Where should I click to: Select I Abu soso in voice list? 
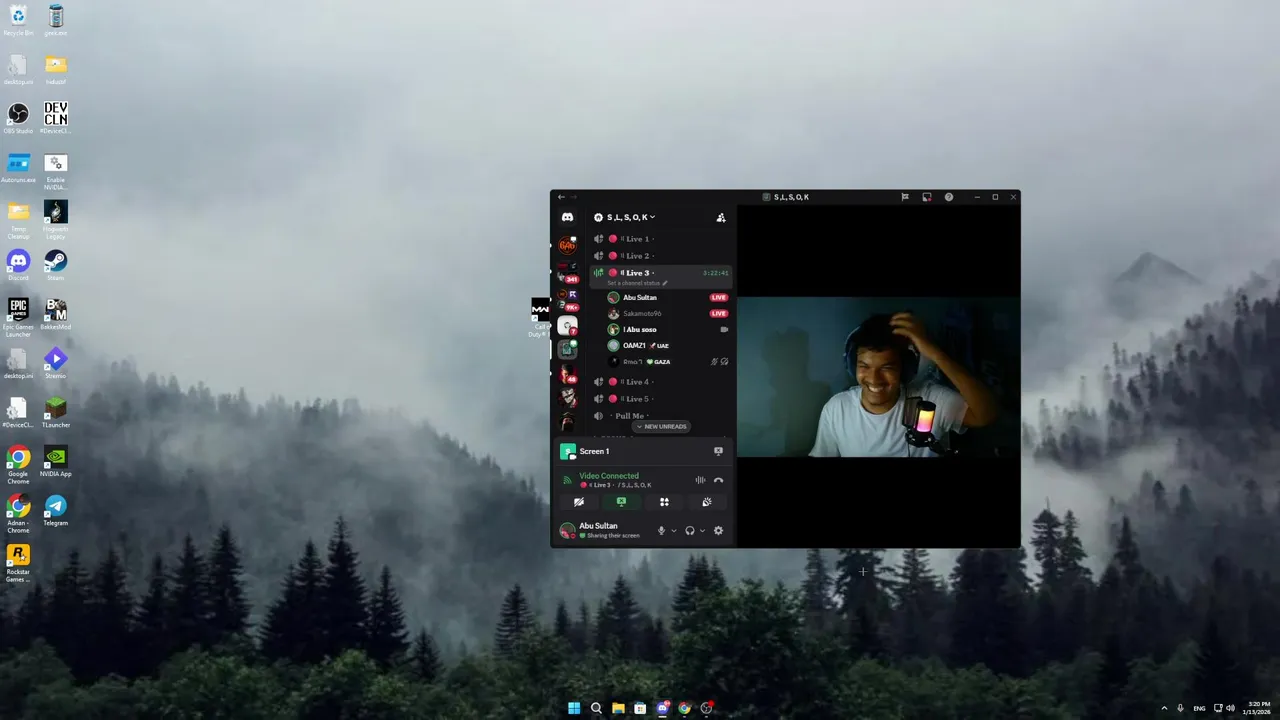pyautogui.click(x=667, y=330)
